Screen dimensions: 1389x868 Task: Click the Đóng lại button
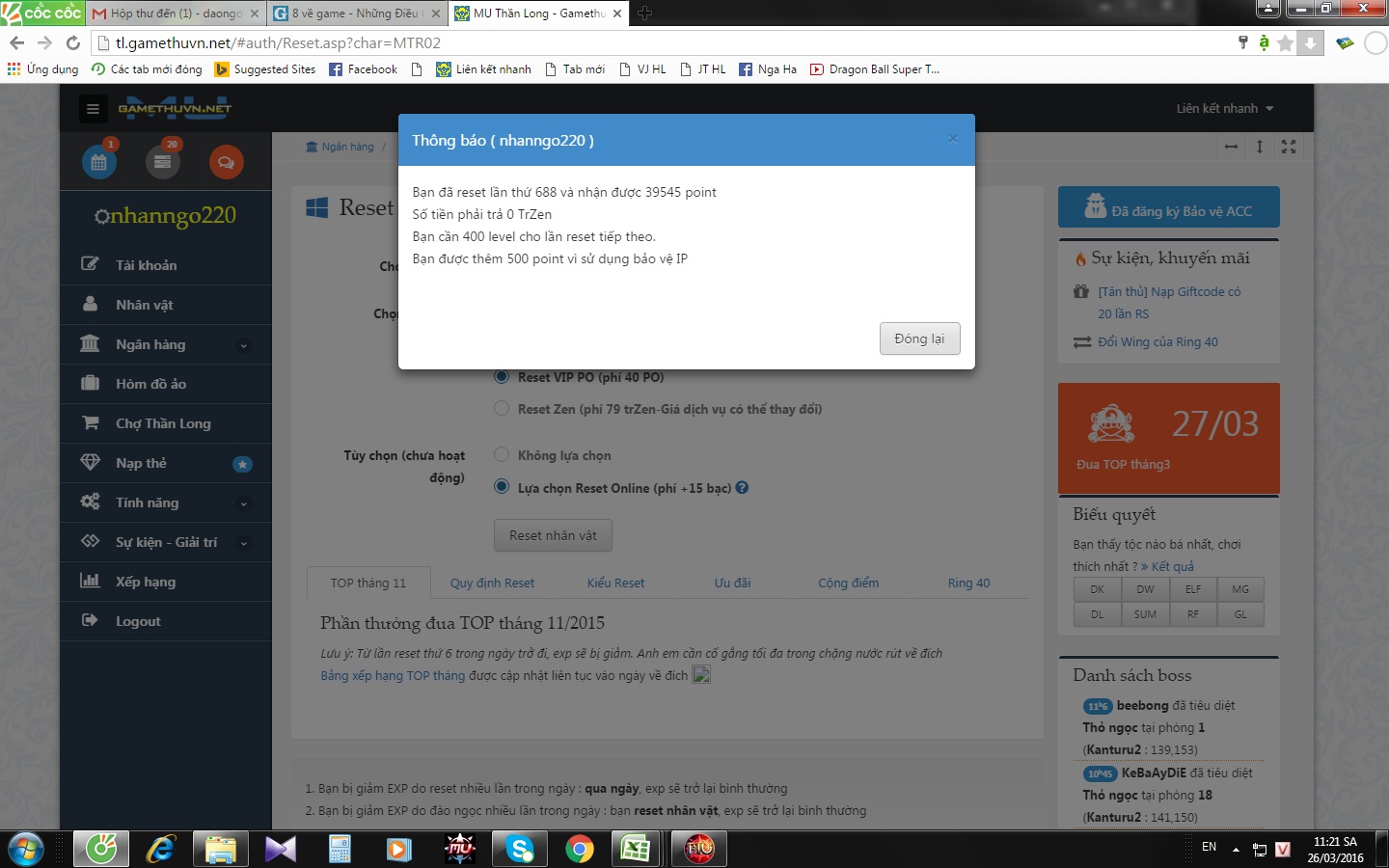(x=919, y=339)
